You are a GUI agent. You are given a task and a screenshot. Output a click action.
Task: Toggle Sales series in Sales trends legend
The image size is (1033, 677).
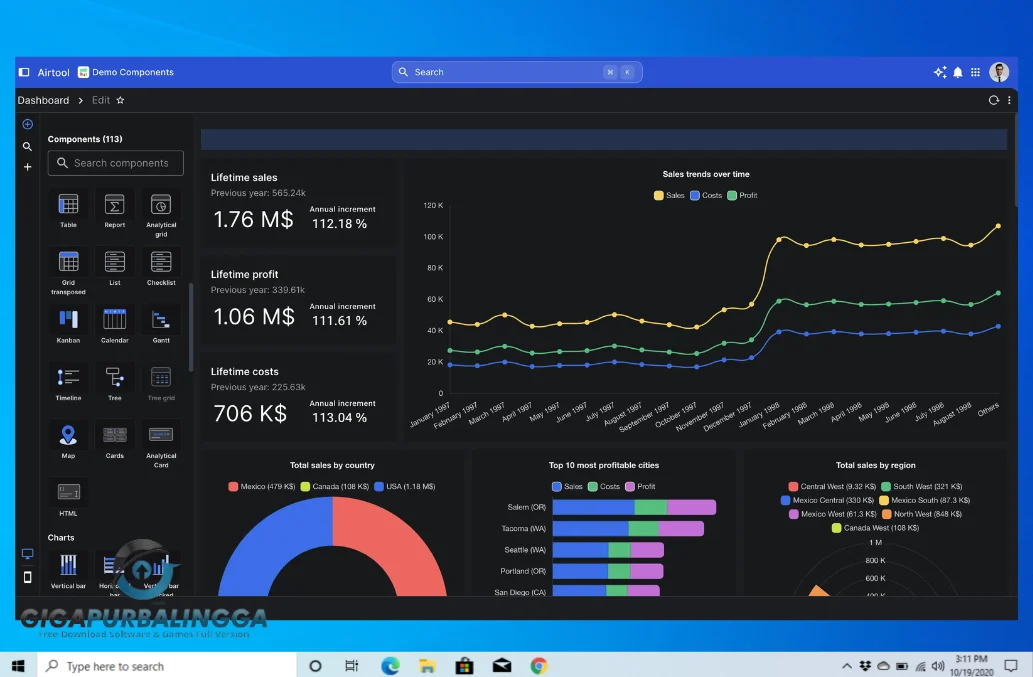[669, 196]
